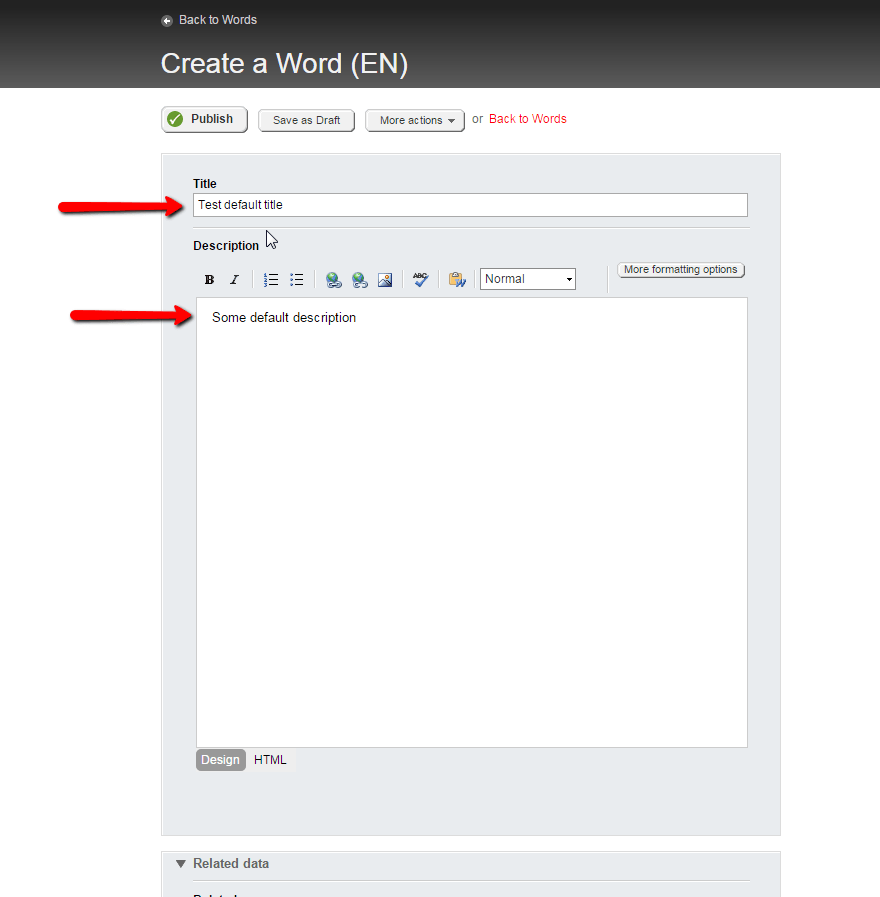Click into the Title text field
The width and height of the screenshot is (880, 897).
tap(470, 205)
